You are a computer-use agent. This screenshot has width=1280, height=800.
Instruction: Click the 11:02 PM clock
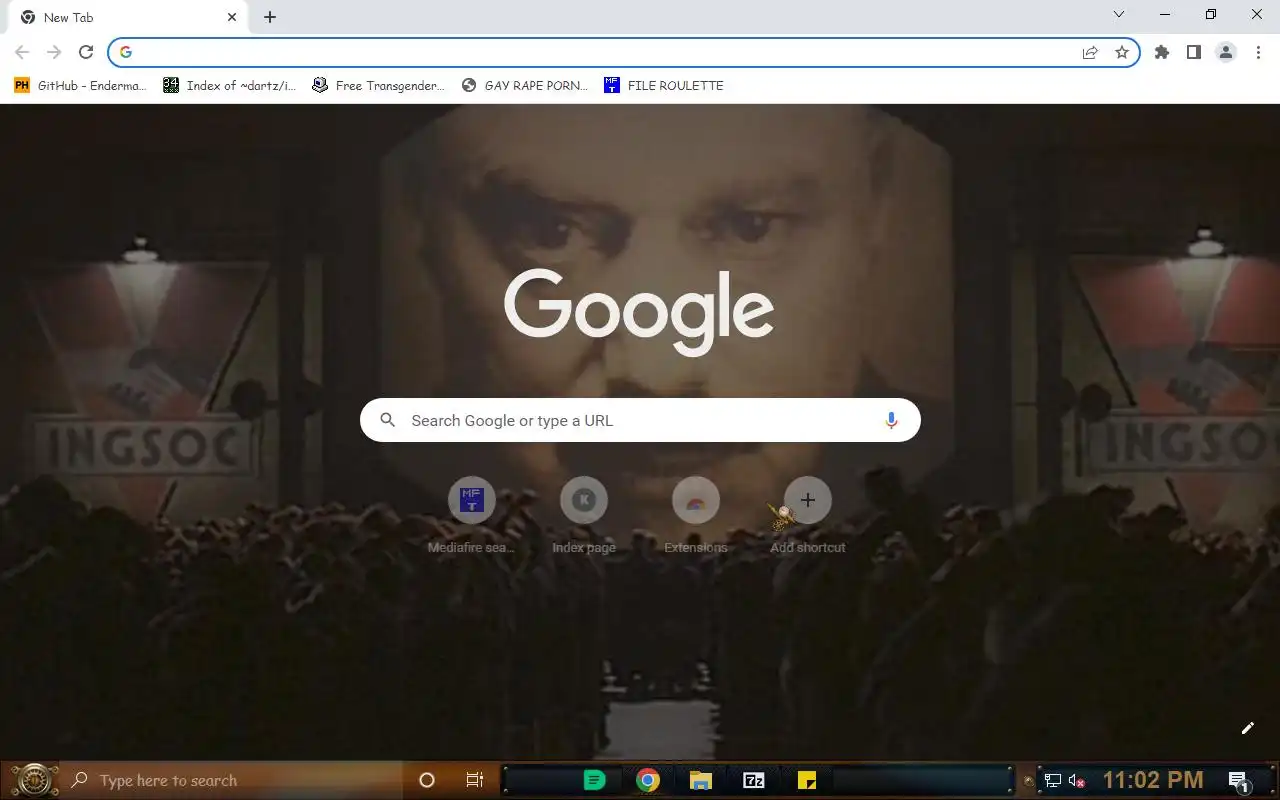click(1153, 780)
